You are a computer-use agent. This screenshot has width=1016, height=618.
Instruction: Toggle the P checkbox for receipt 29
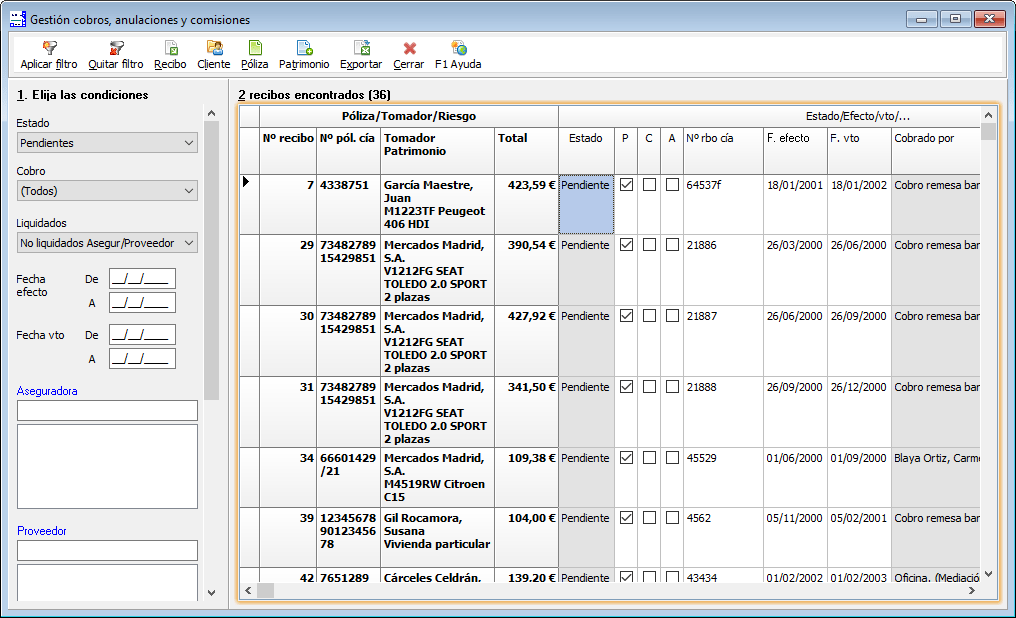click(x=627, y=245)
